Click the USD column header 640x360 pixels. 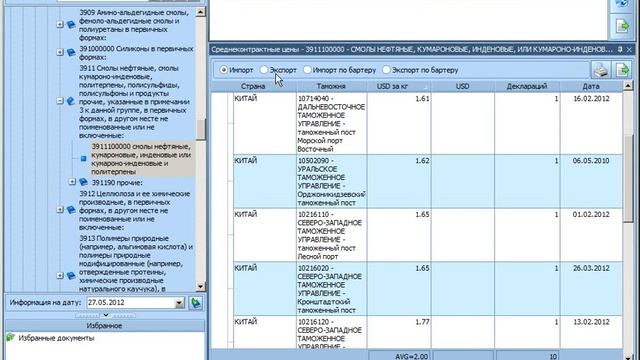[x=462, y=86]
